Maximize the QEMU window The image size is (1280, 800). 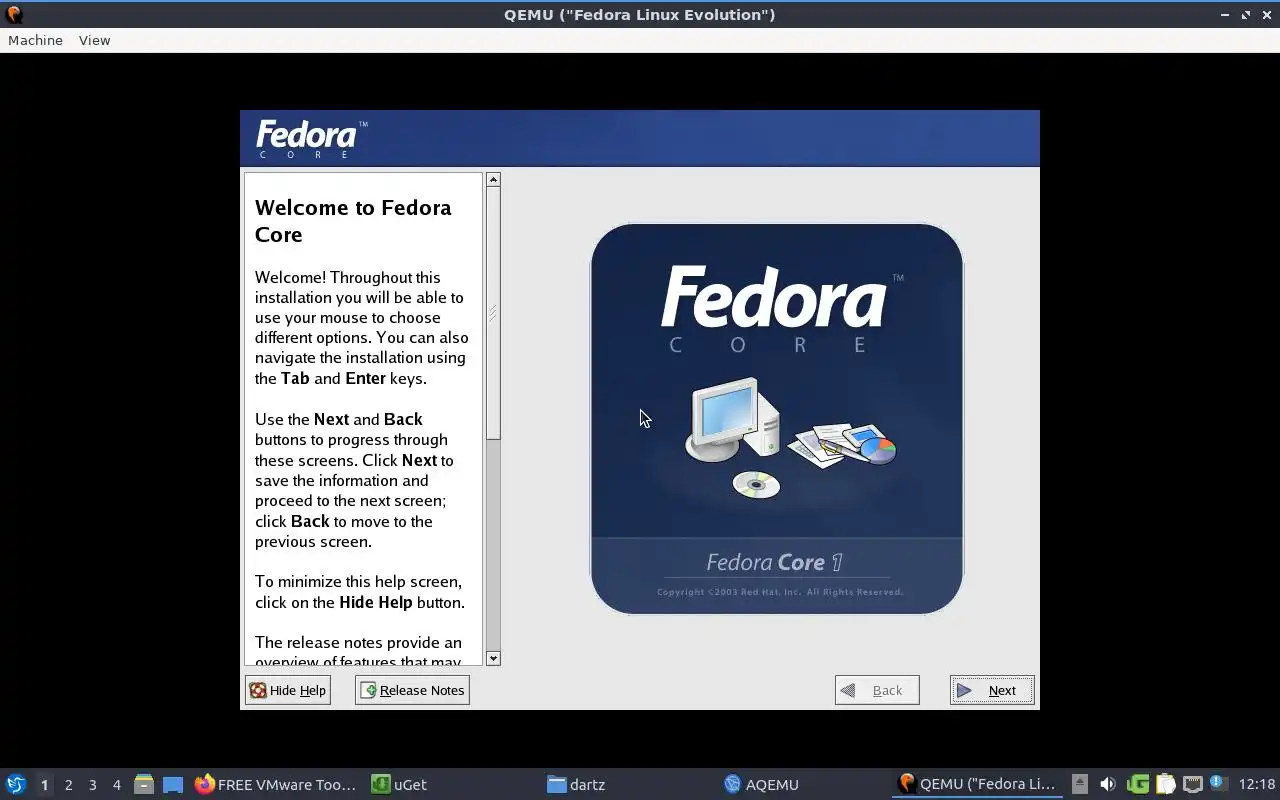[x=1246, y=15]
